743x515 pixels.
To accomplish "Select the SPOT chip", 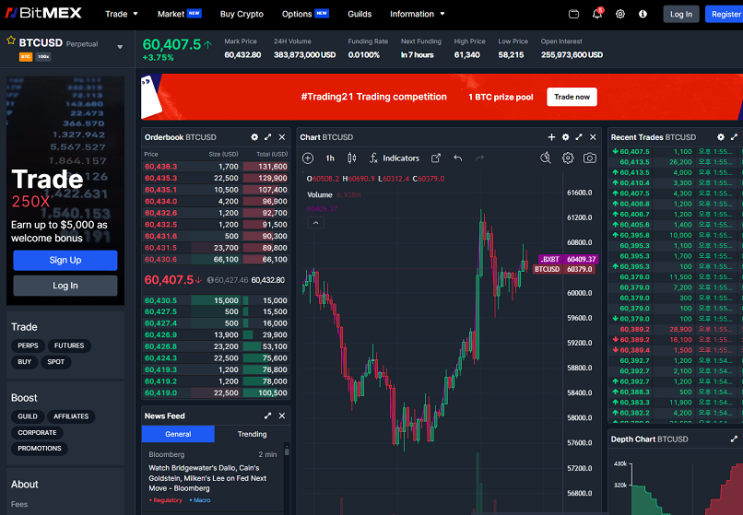I will [x=56, y=361].
